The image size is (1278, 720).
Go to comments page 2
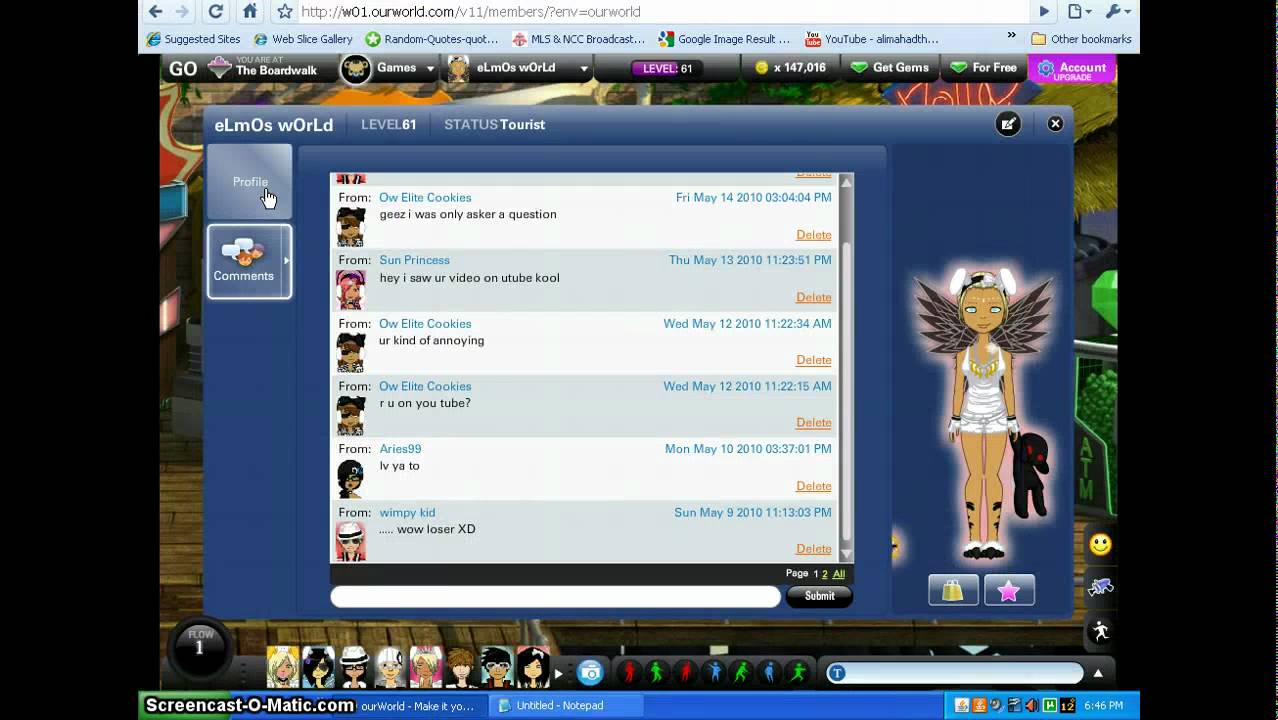pos(825,574)
